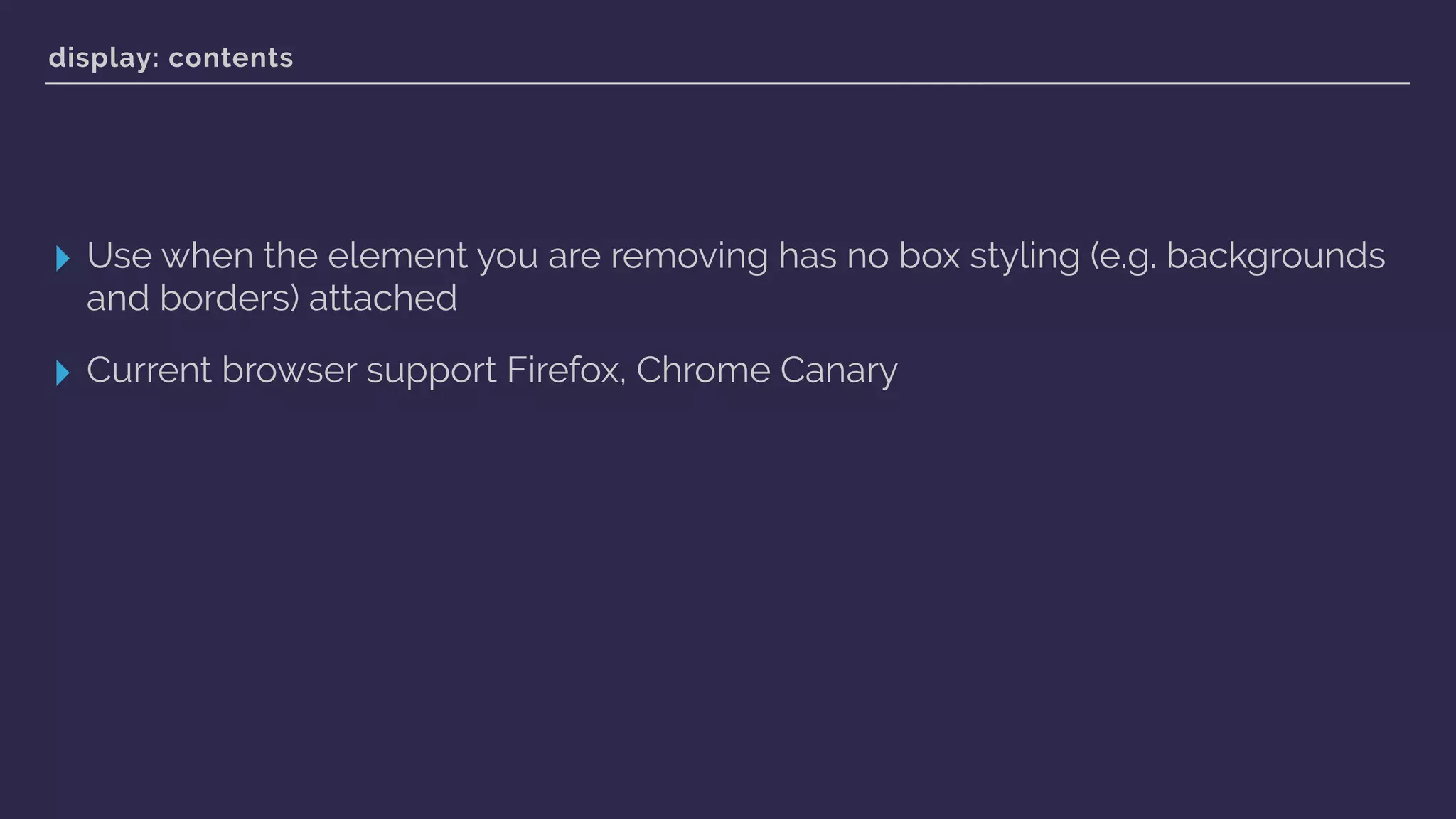1456x819 pixels.
Task: Click the word 'element' in first bullet
Action: (397, 255)
